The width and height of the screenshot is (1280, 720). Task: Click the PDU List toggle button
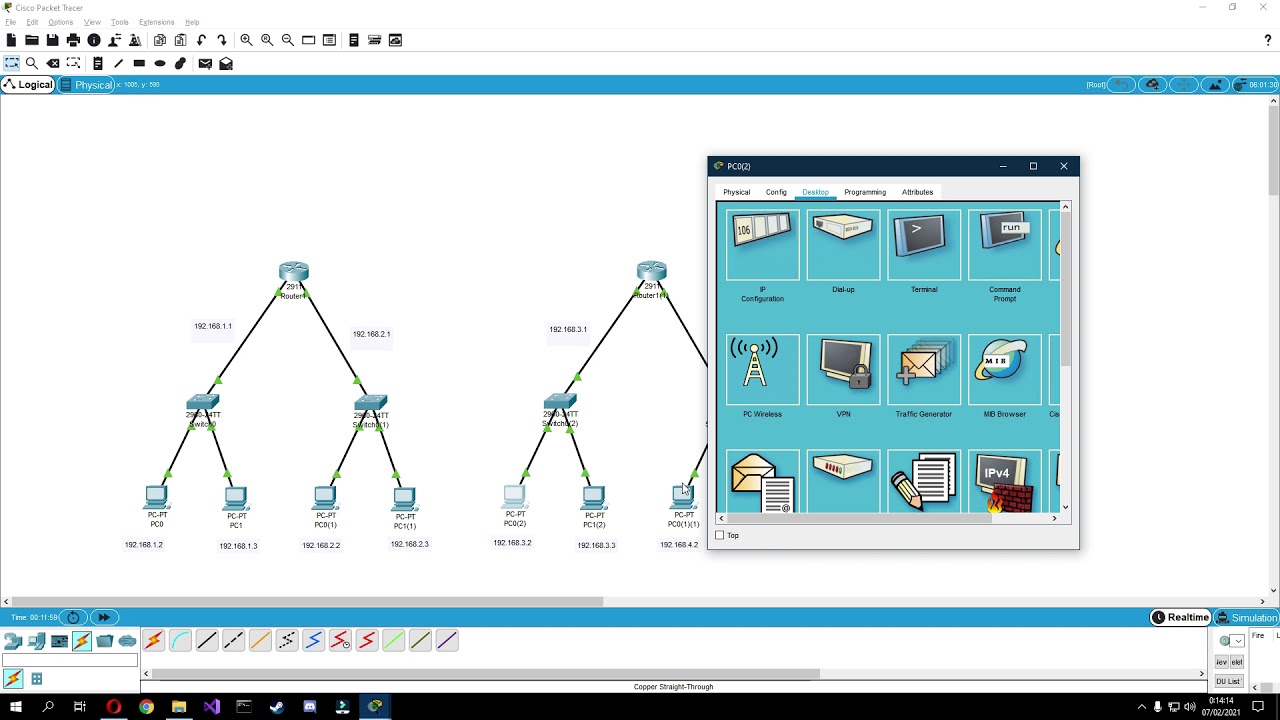click(x=1227, y=681)
